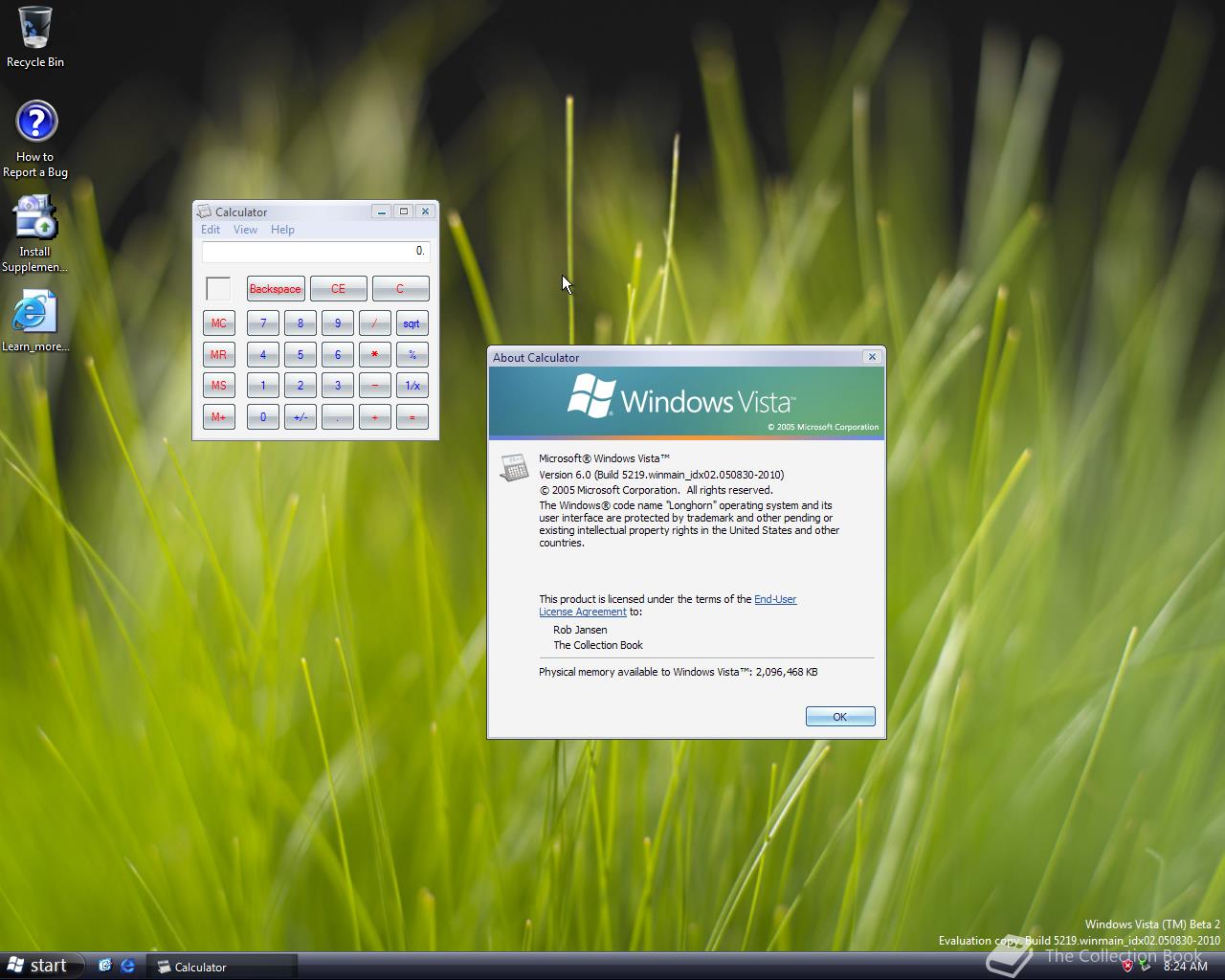Click the taskbar clock 8:24 AM
The width and height of the screenshot is (1225, 980).
tap(1186, 967)
